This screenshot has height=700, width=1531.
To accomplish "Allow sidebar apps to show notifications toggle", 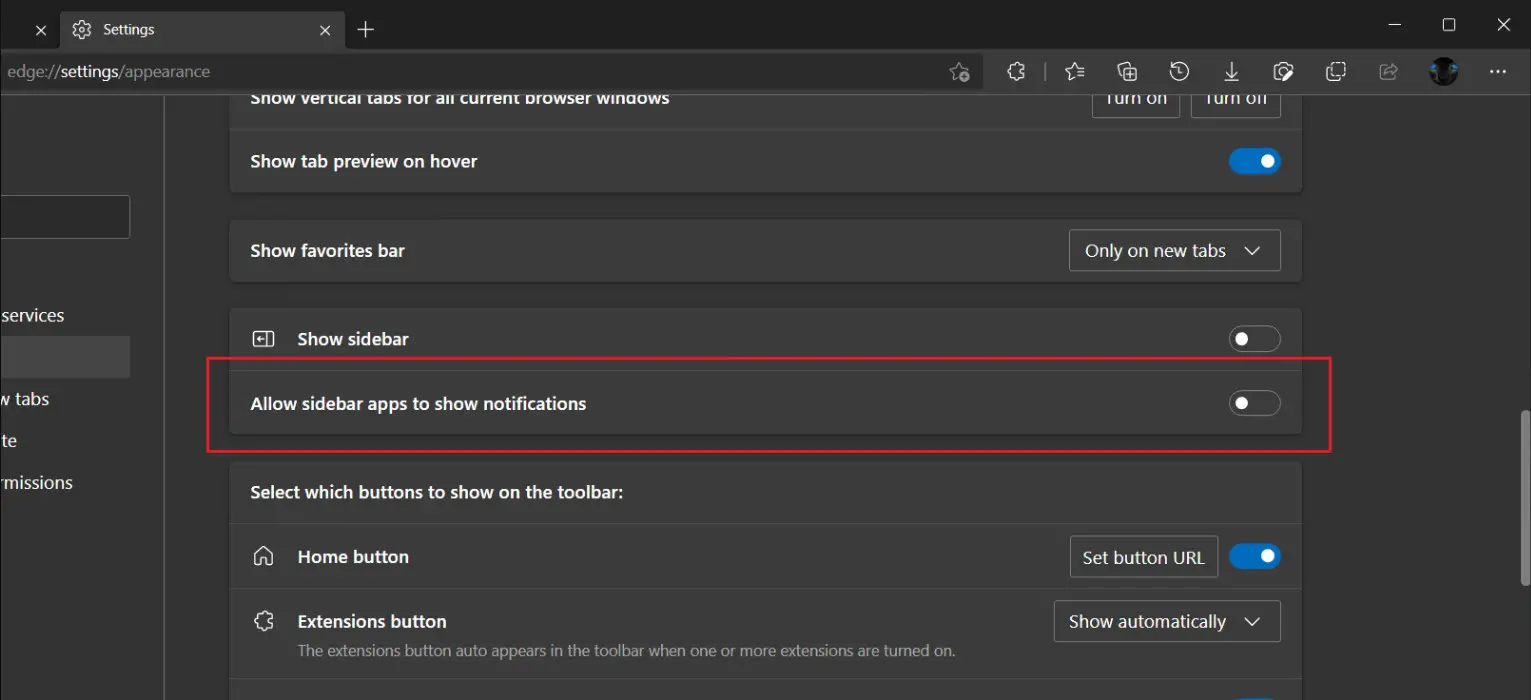I will pos(1254,404).
